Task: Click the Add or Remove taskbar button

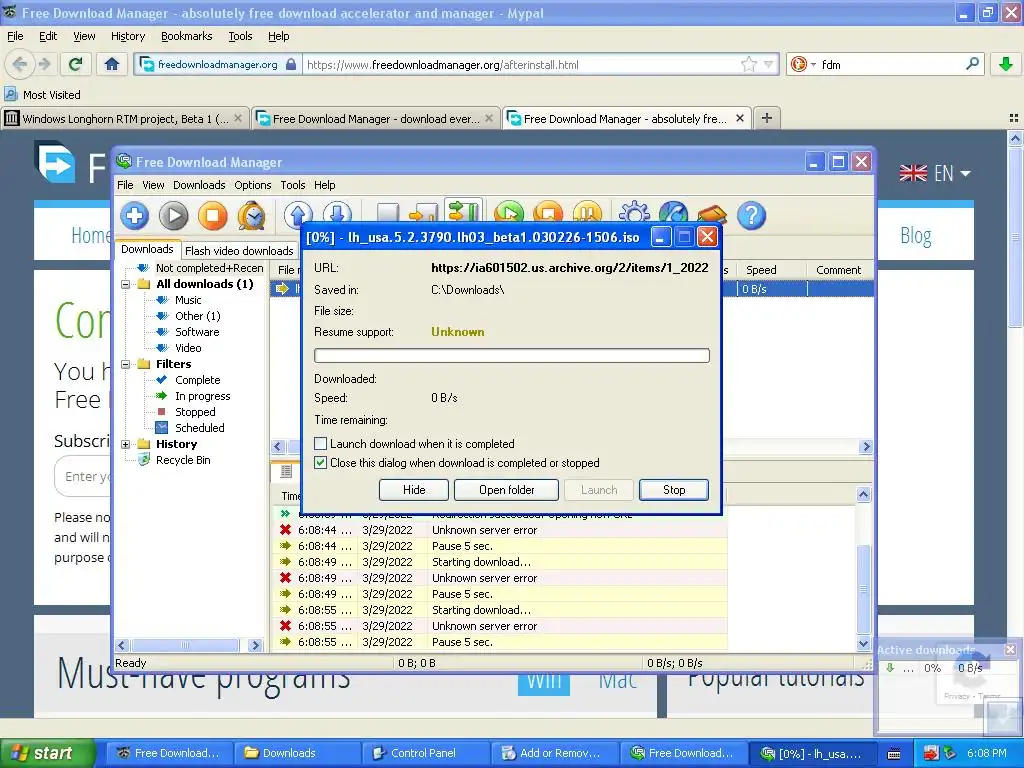Action: 554,753
